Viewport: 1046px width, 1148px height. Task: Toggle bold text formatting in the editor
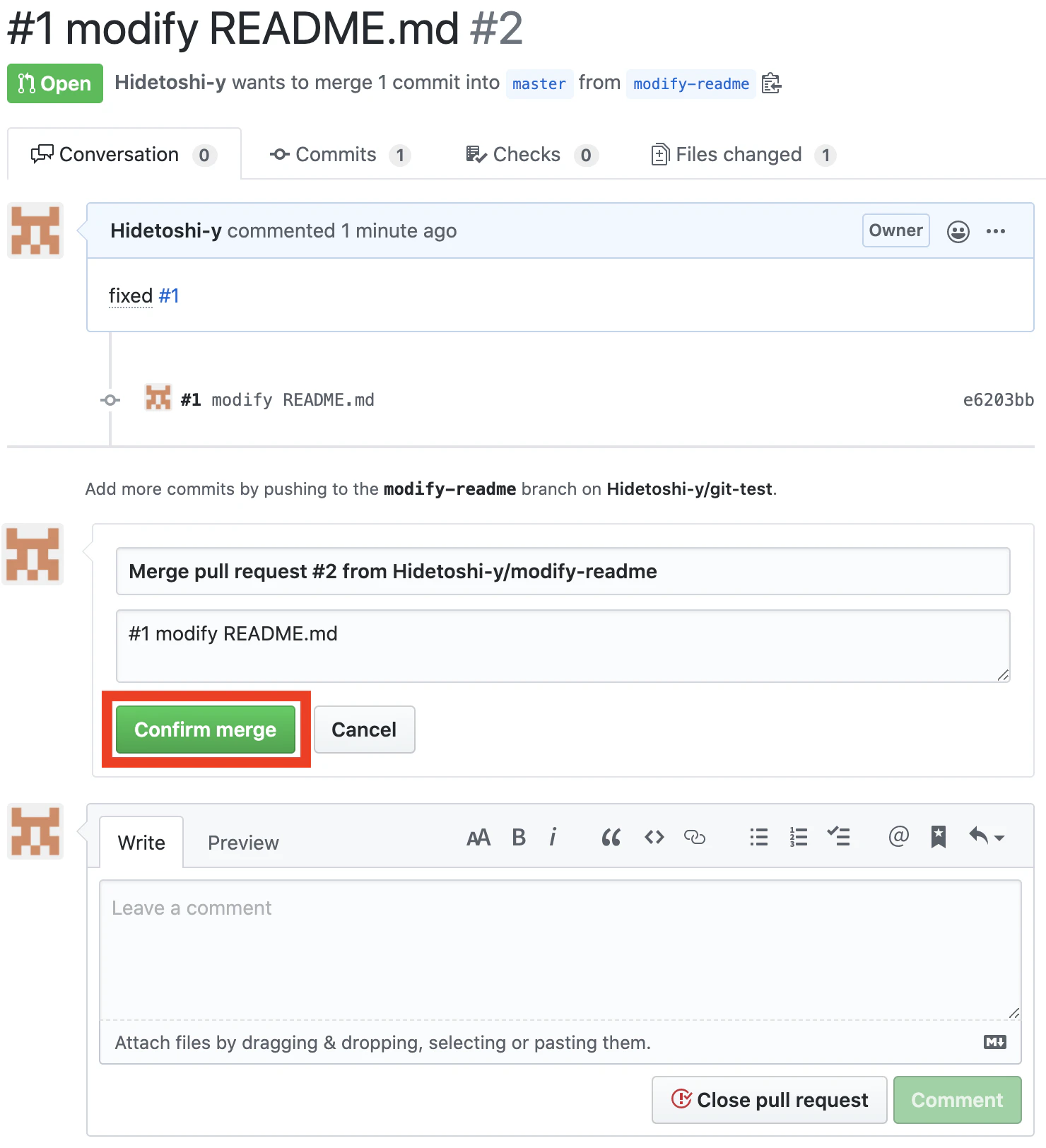pyautogui.click(x=519, y=838)
